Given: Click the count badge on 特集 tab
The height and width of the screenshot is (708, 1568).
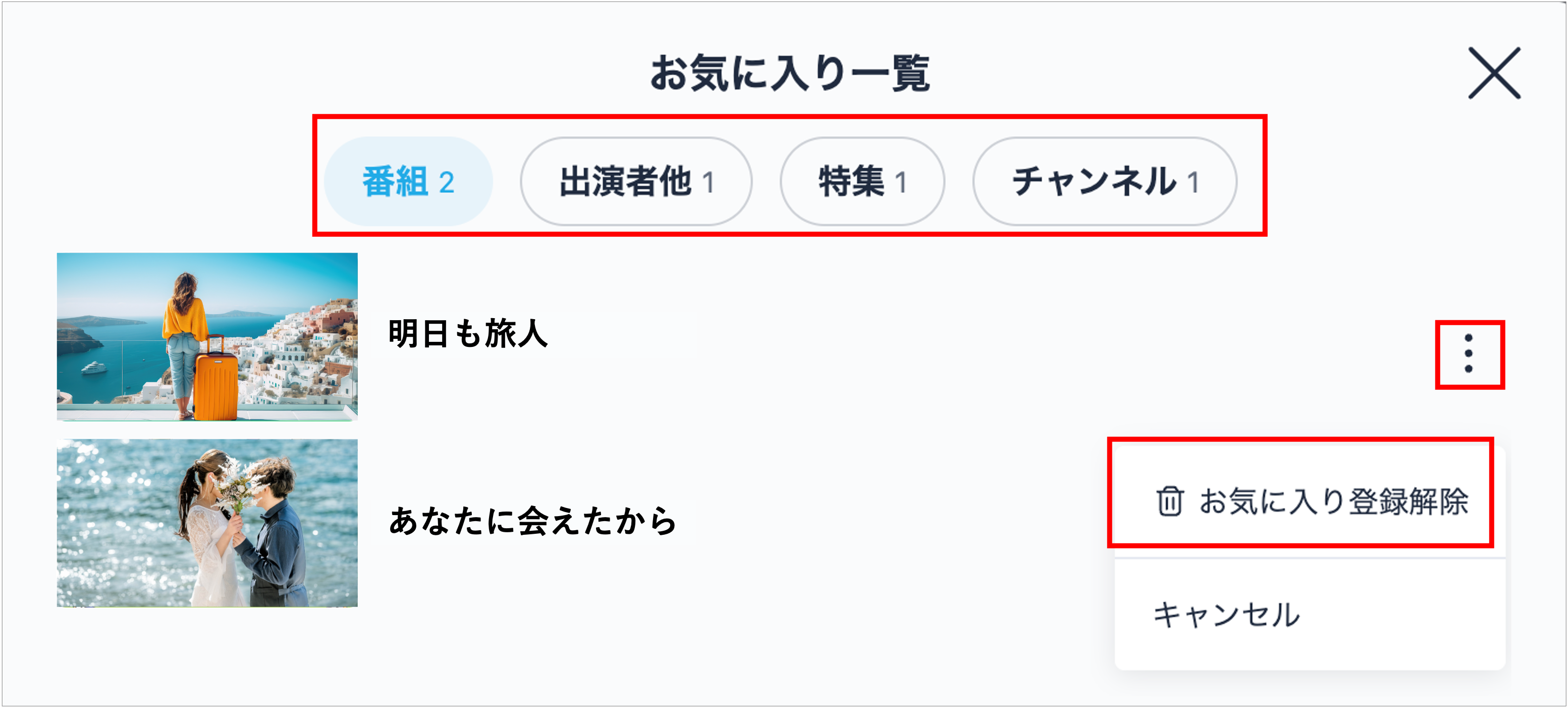Looking at the screenshot, I should click(901, 183).
